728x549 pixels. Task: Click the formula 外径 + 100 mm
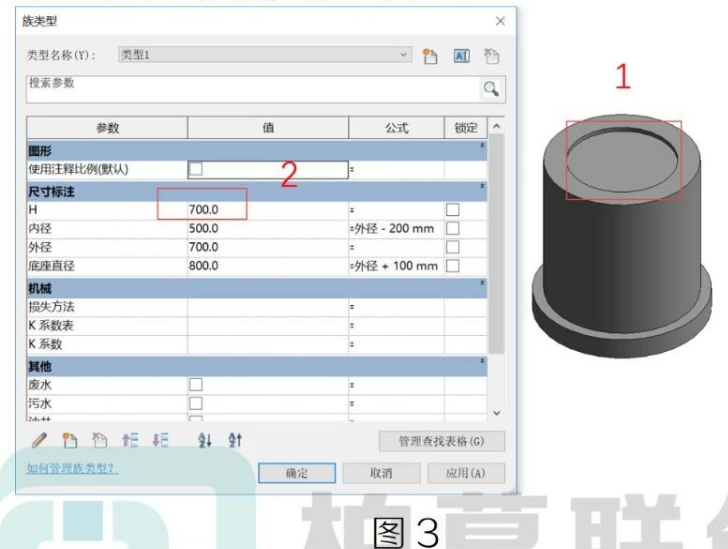click(396, 266)
